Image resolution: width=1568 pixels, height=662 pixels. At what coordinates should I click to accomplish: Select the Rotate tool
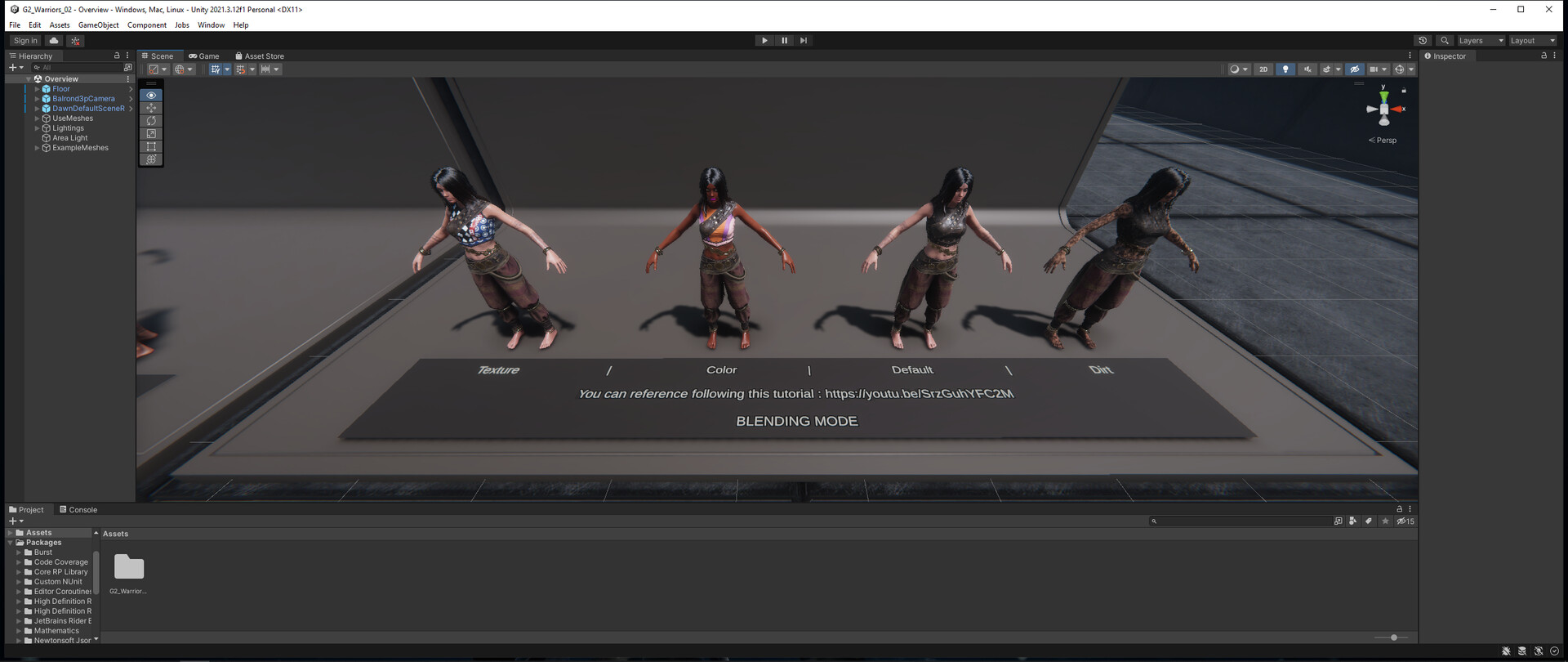pos(151,121)
